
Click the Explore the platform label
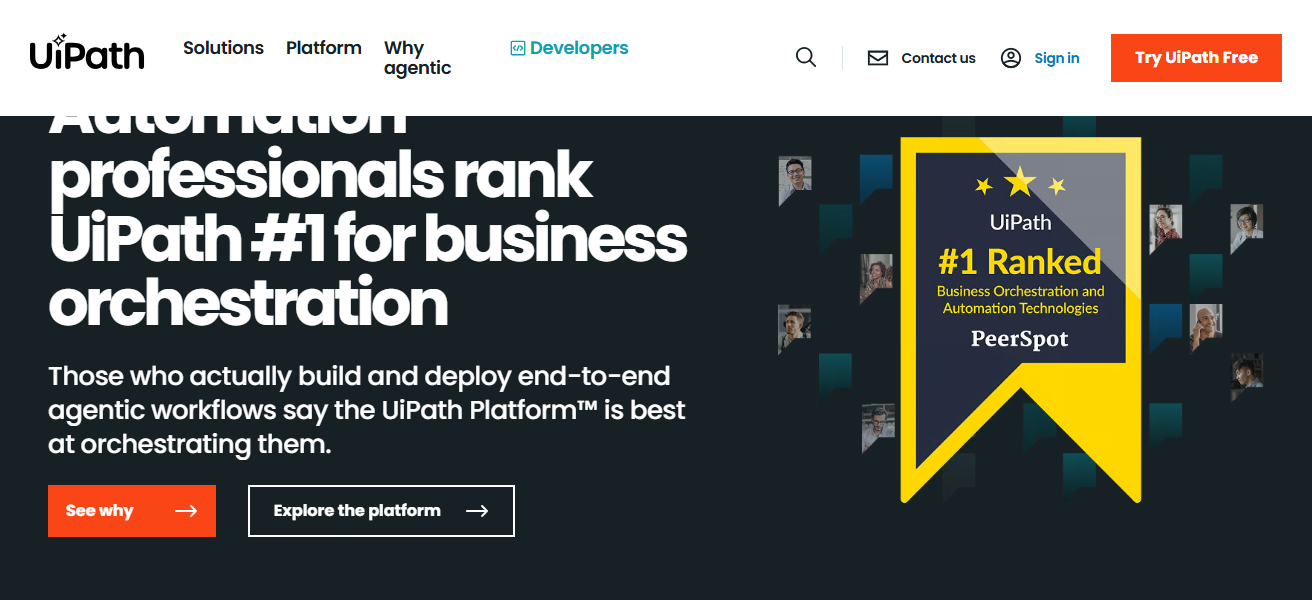(x=357, y=511)
